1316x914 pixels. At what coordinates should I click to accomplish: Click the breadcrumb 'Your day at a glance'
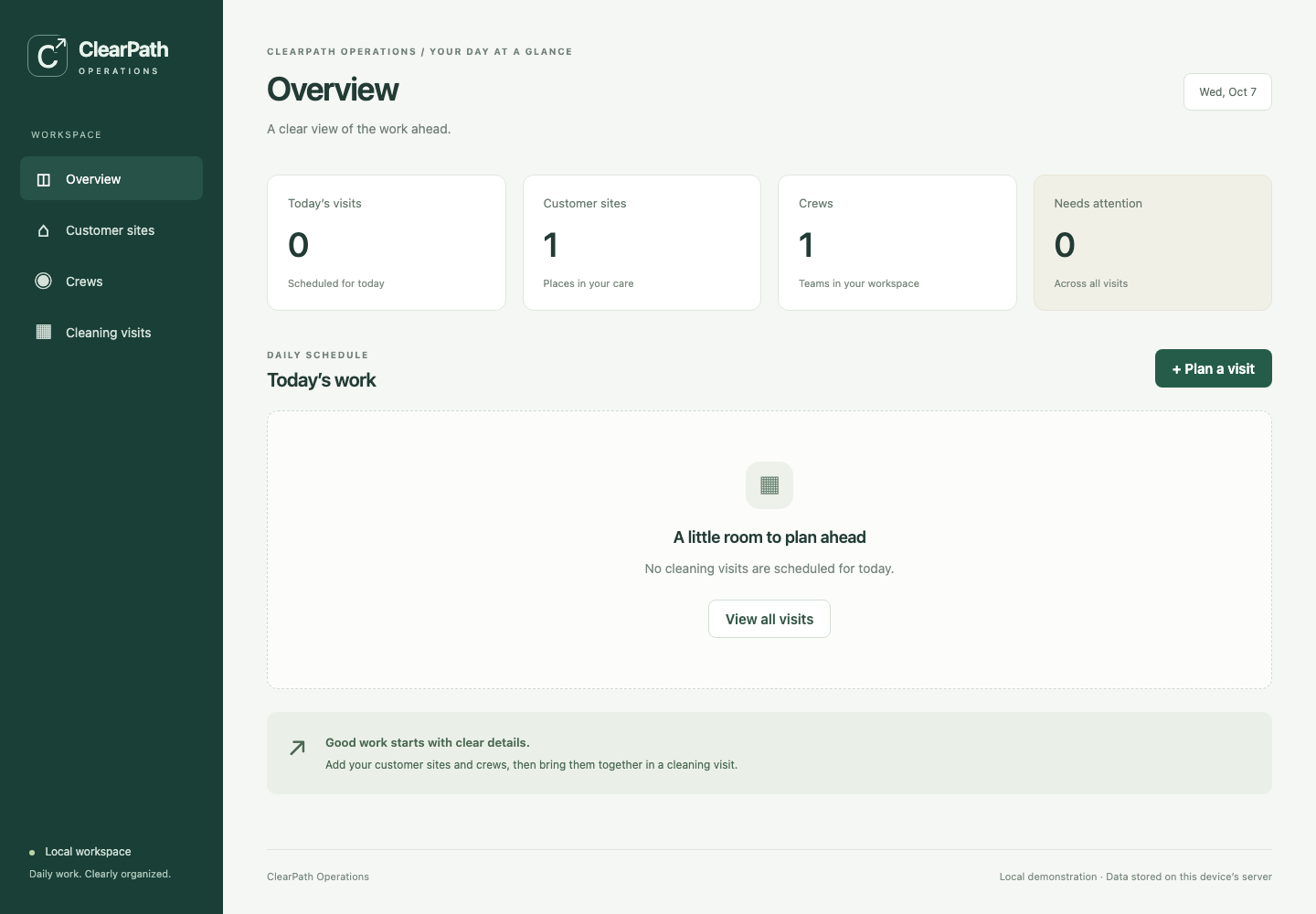click(x=501, y=52)
